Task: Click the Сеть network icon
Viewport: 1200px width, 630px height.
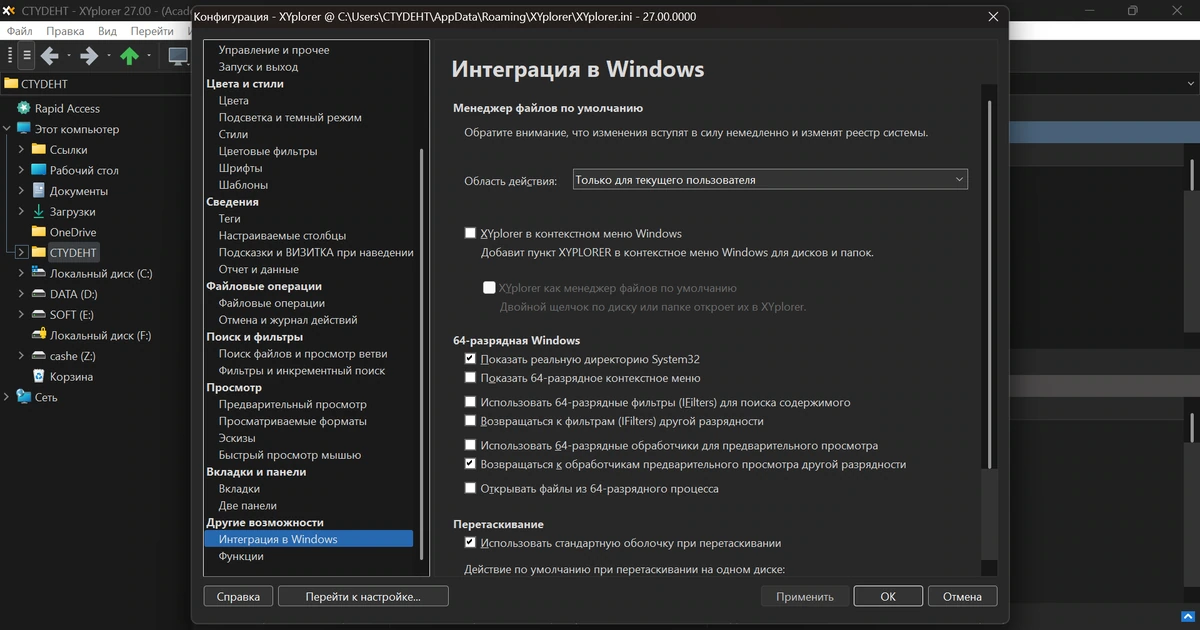Action: pyautogui.click(x=24, y=397)
